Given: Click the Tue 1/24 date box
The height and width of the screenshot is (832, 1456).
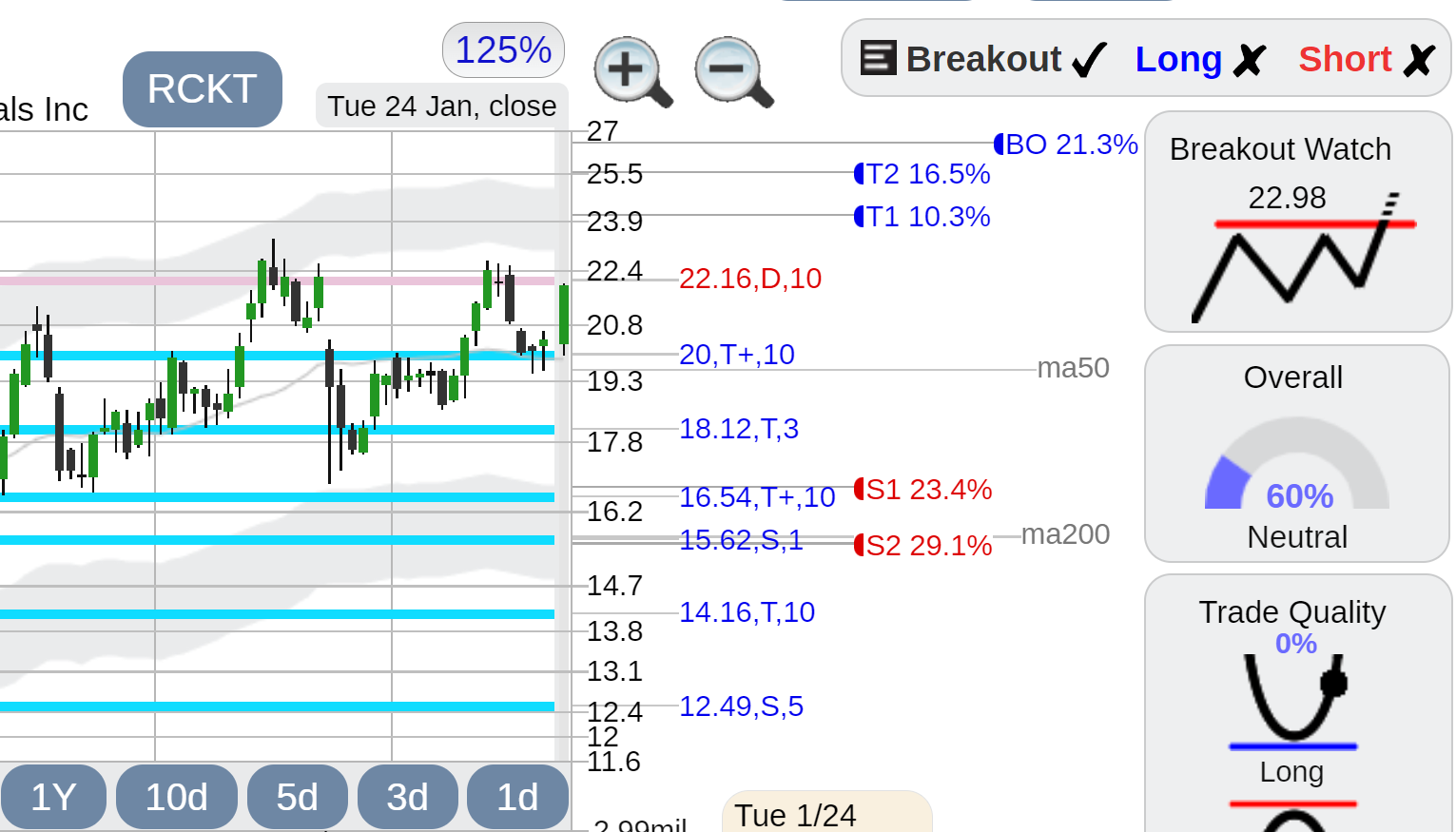Looking at the screenshot, I should [x=826, y=812].
